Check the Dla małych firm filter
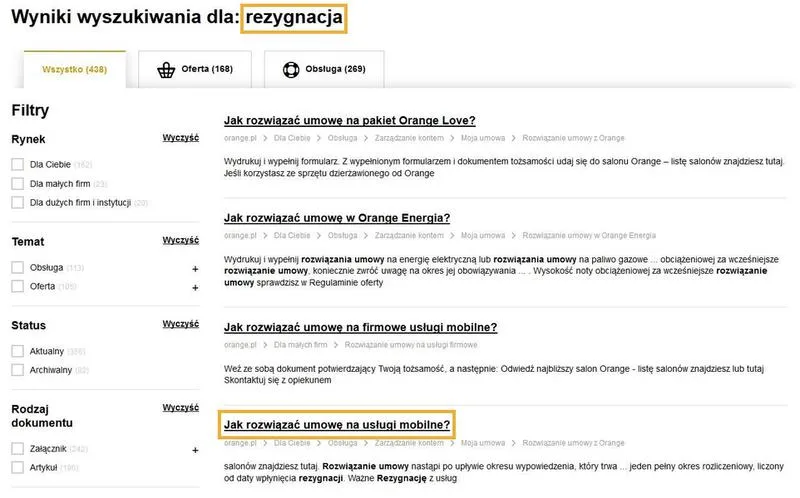800x498 pixels. coord(18,184)
